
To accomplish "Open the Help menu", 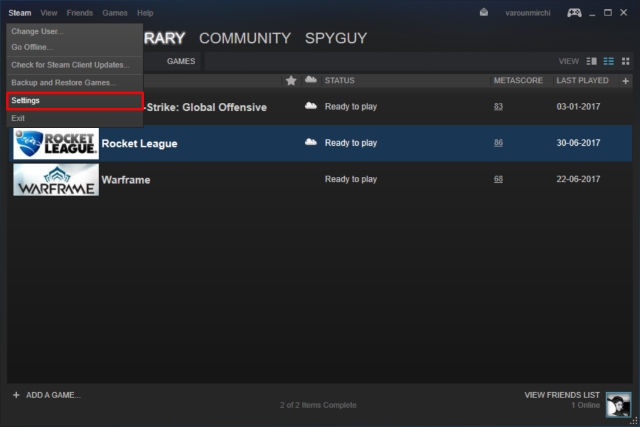I will click(145, 13).
